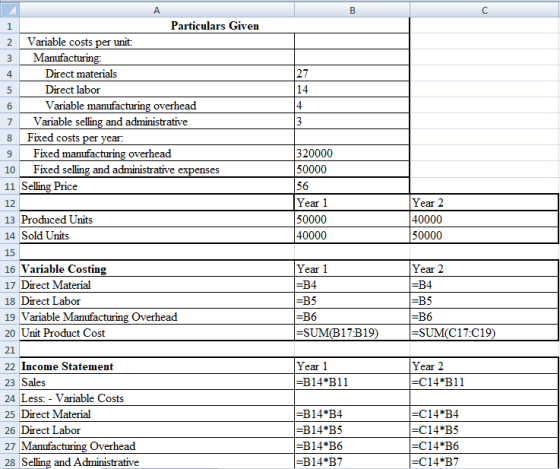Select the =SUM(B17:B19) formula cell
This screenshot has height=469, width=560.
(x=352, y=333)
